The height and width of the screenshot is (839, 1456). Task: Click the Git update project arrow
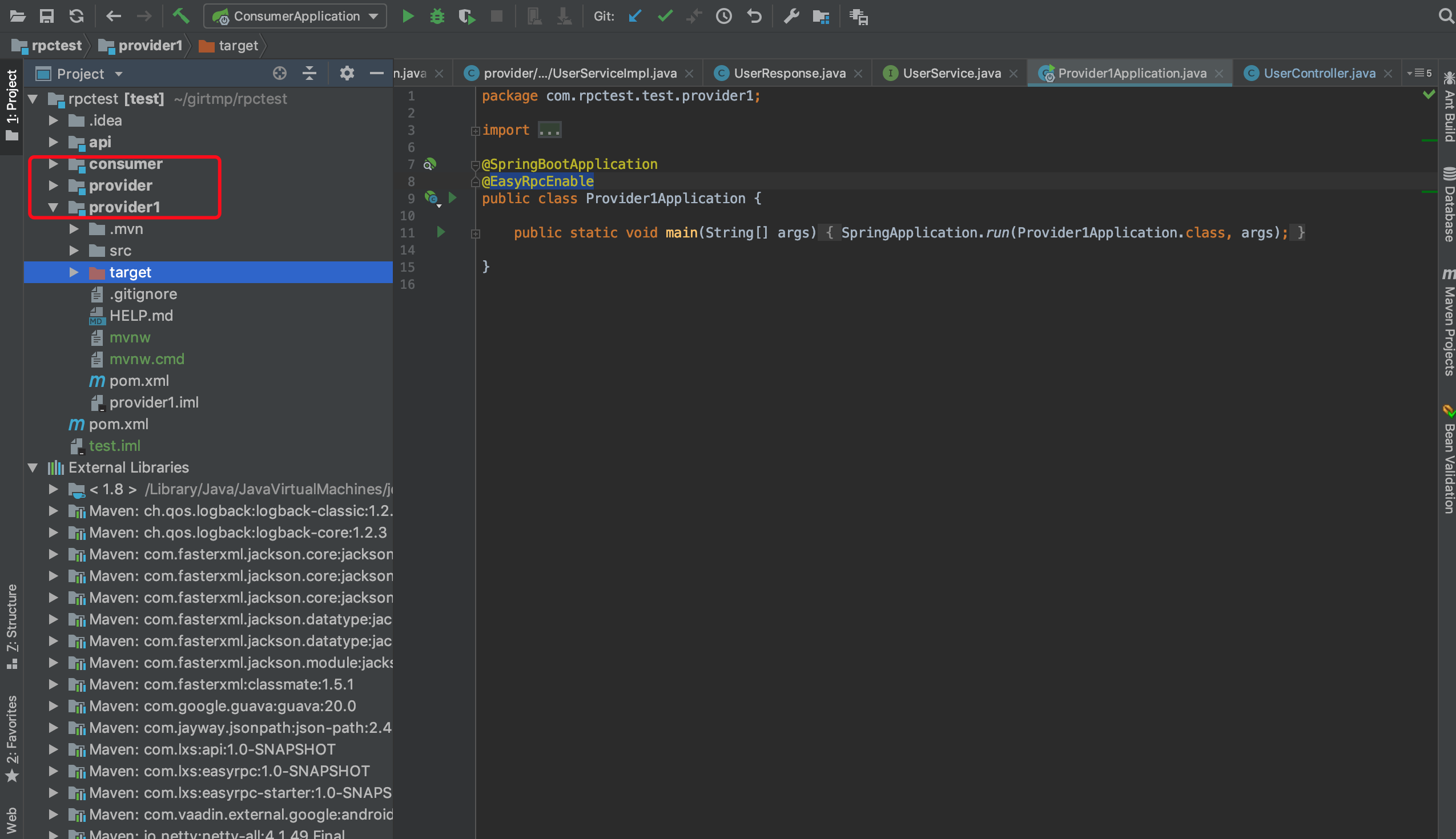(634, 16)
